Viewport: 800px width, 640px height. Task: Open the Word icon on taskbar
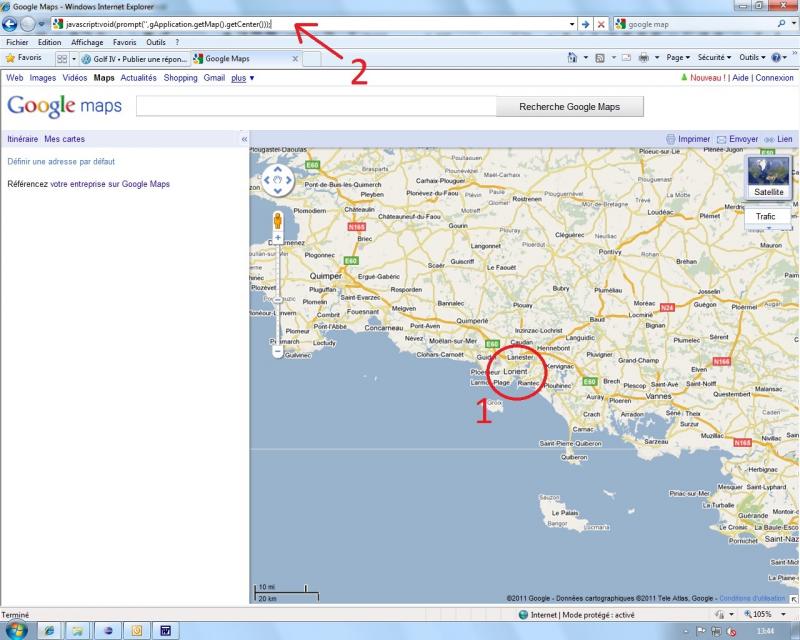click(x=165, y=631)
